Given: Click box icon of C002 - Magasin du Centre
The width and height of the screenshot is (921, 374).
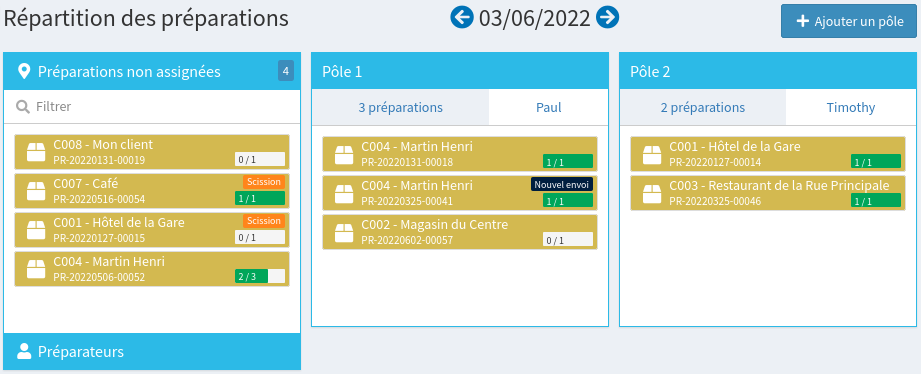Looking at the screenshot, I should point(344,232).
